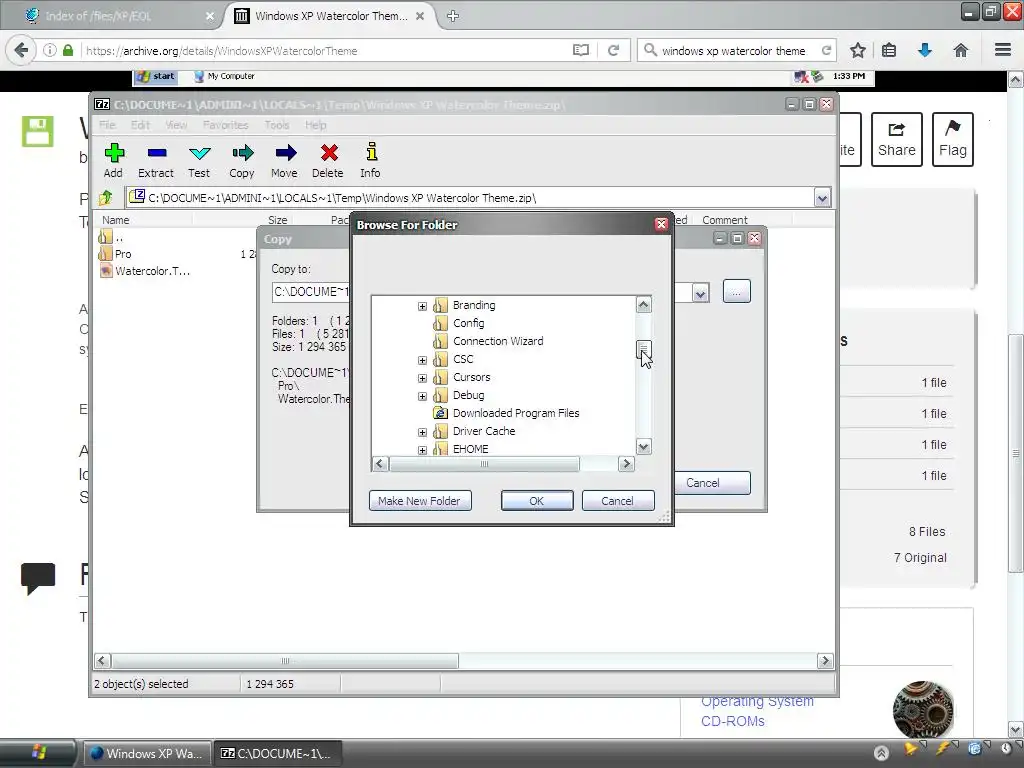Click folder tree horizontal scroll left arrow

pyautogui.click(x=380, y=464)
